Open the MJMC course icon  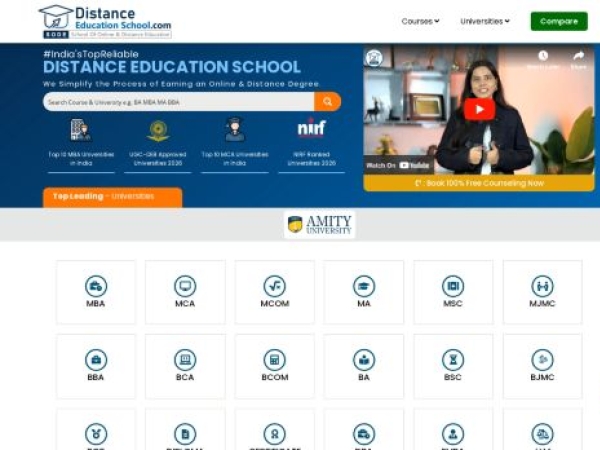[x=542, y=286]
